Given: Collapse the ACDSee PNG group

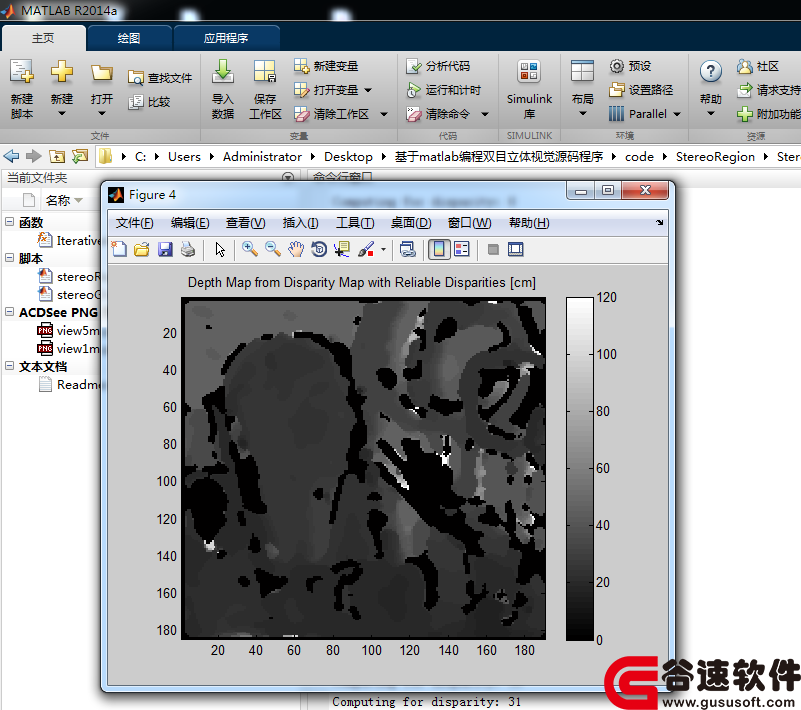Looking at the screenshot, I should pyautogui.click(x=9, y=312).
